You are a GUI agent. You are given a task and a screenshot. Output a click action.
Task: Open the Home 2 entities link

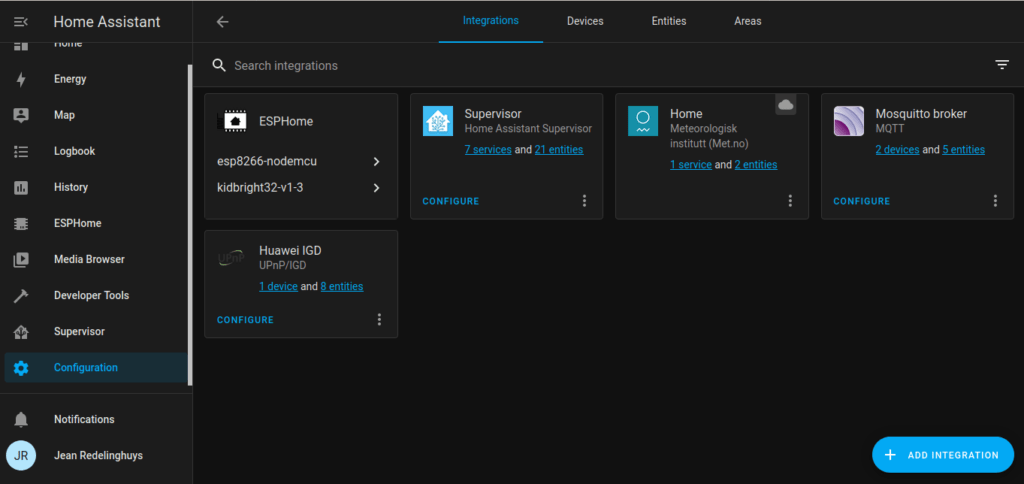pyautogui.click(x=756, y=165)
